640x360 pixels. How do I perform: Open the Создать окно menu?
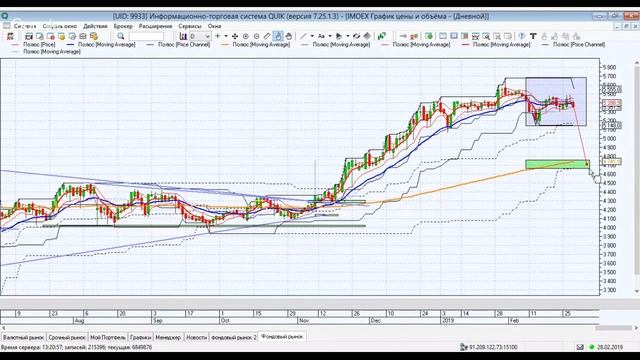coord(60,26)
